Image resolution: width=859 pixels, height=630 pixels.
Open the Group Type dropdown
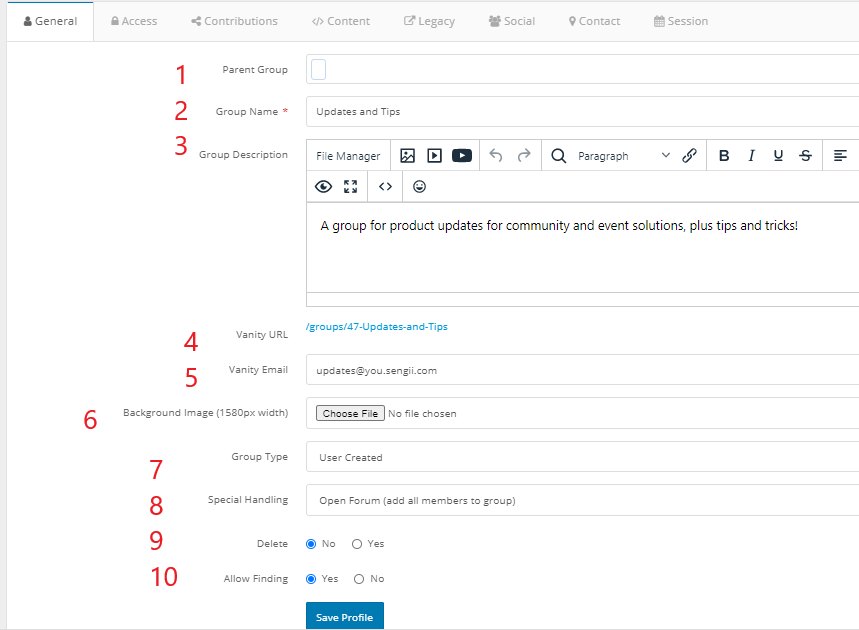coord(582,457)
